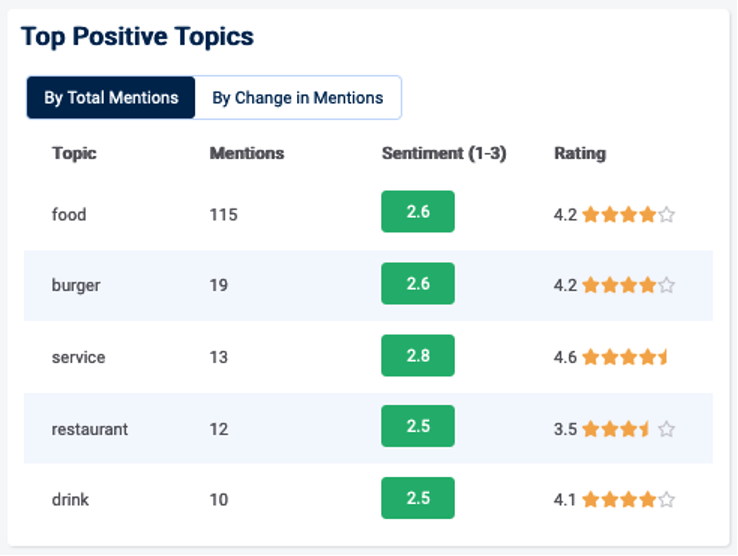Select the service topic name

click(x=78, y=357)
